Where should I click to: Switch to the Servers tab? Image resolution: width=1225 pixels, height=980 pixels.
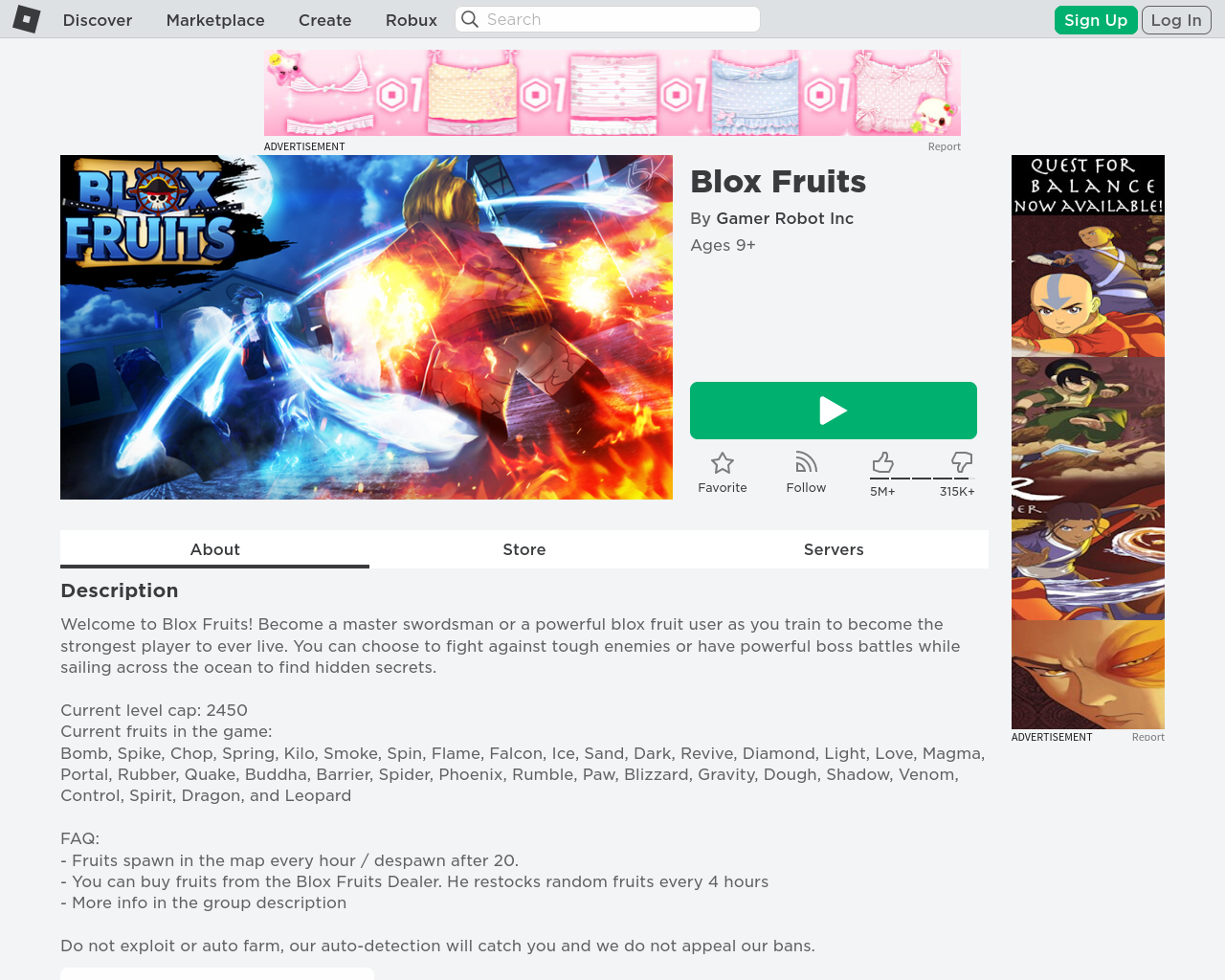point(834,549)
